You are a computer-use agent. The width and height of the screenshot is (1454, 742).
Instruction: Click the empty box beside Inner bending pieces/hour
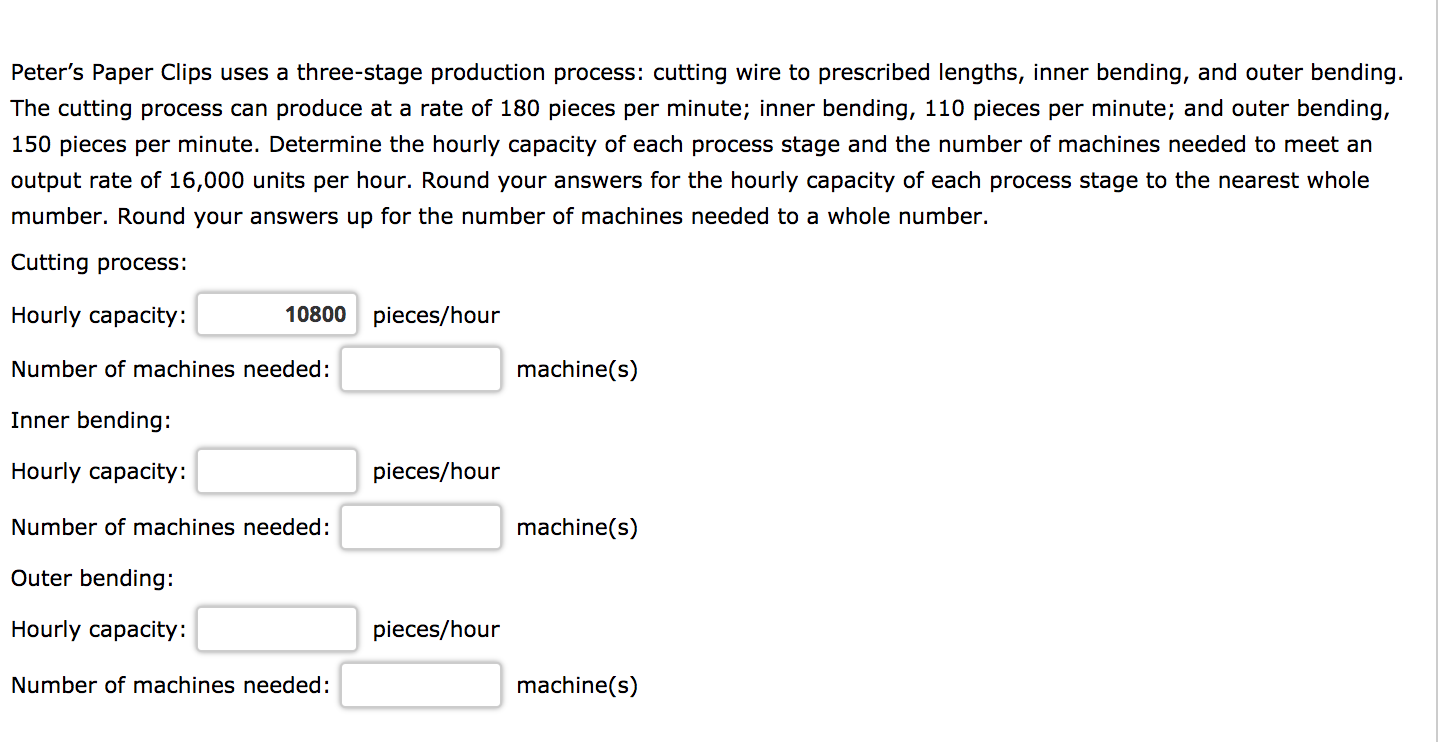pos(277,470)
